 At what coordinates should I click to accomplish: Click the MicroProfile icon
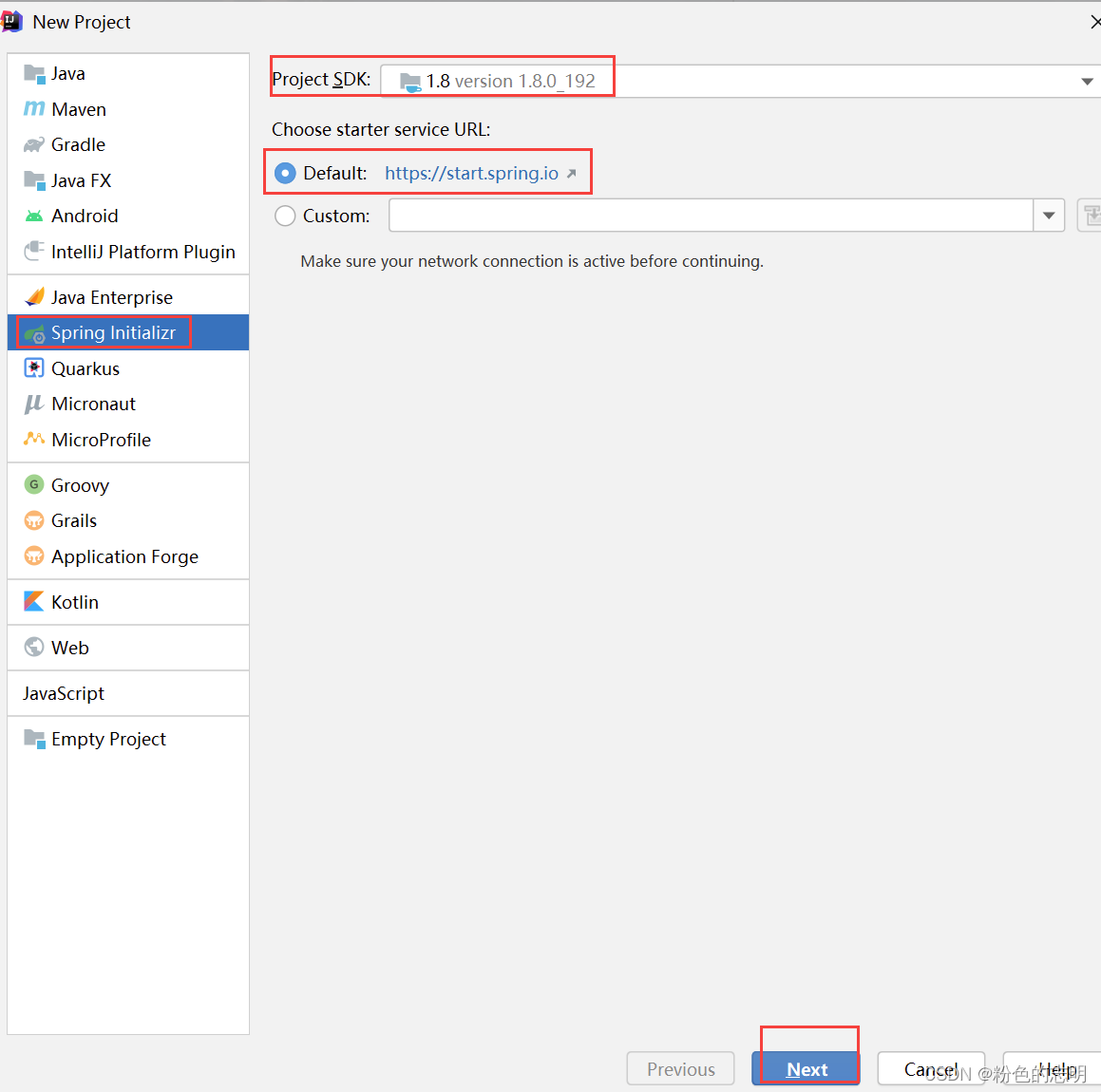(x=33, y=440)
